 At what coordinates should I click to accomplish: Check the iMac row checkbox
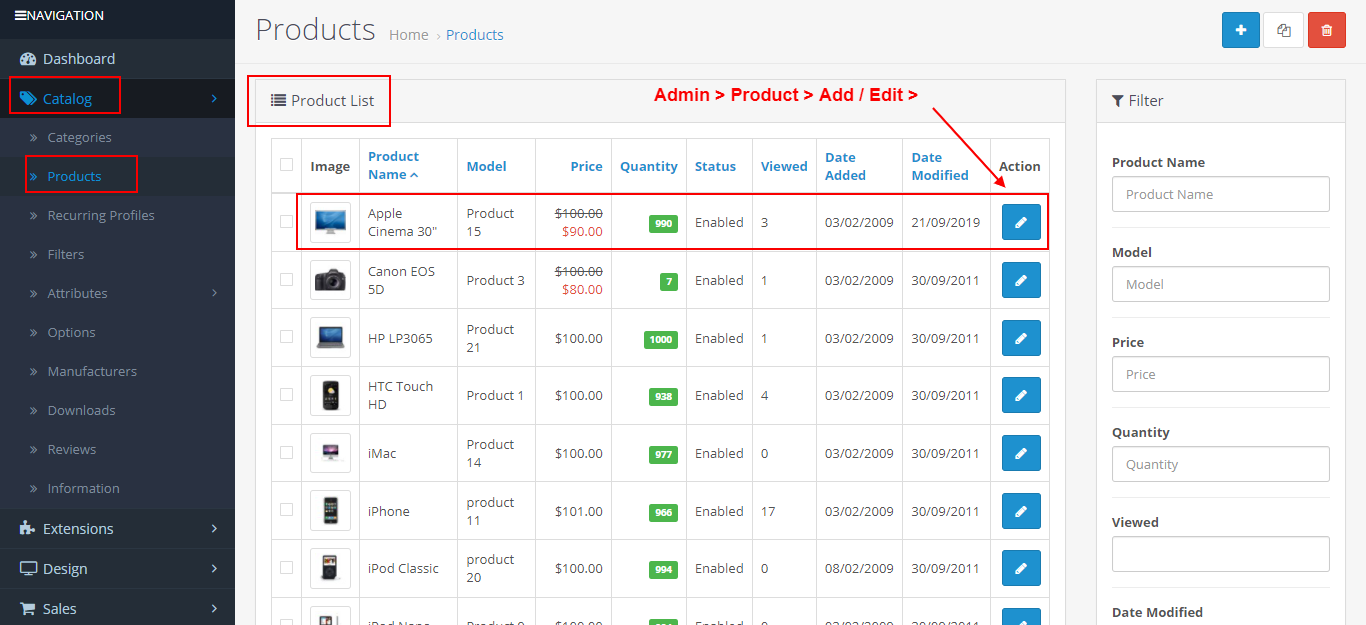click(x=287, y=452)
